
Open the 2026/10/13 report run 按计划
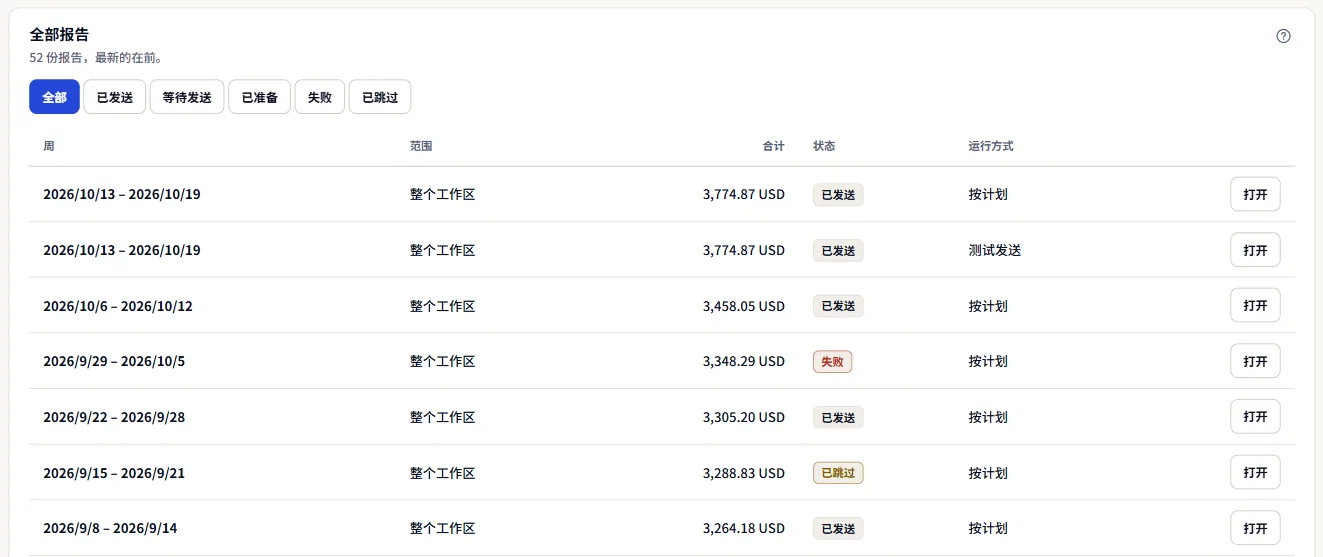pyautogui.click(x=1255, y=194)
